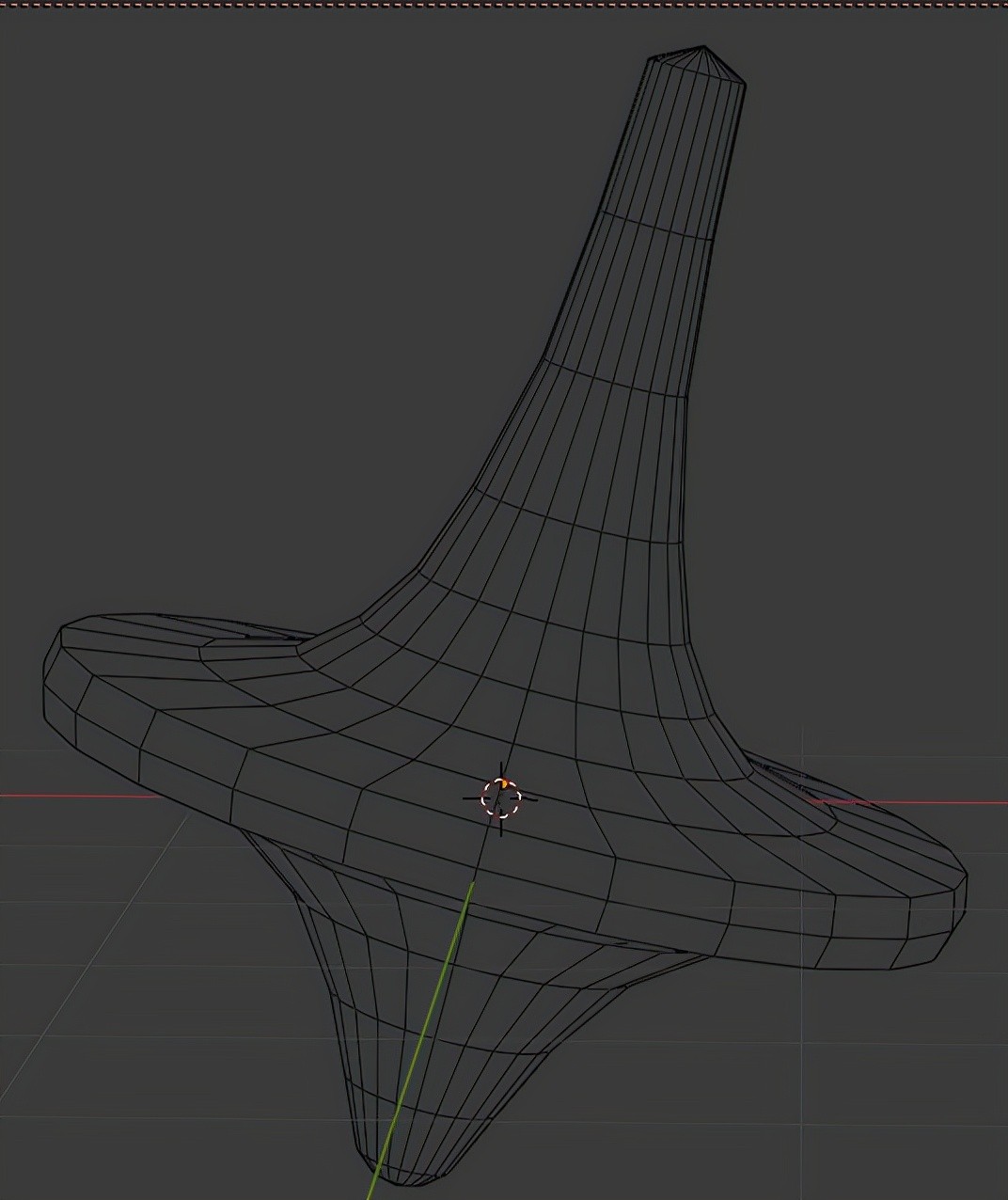Click the grid floor in the bottom-left corner
This screenshot has width=1008, height=1200.
(94, 1082)
